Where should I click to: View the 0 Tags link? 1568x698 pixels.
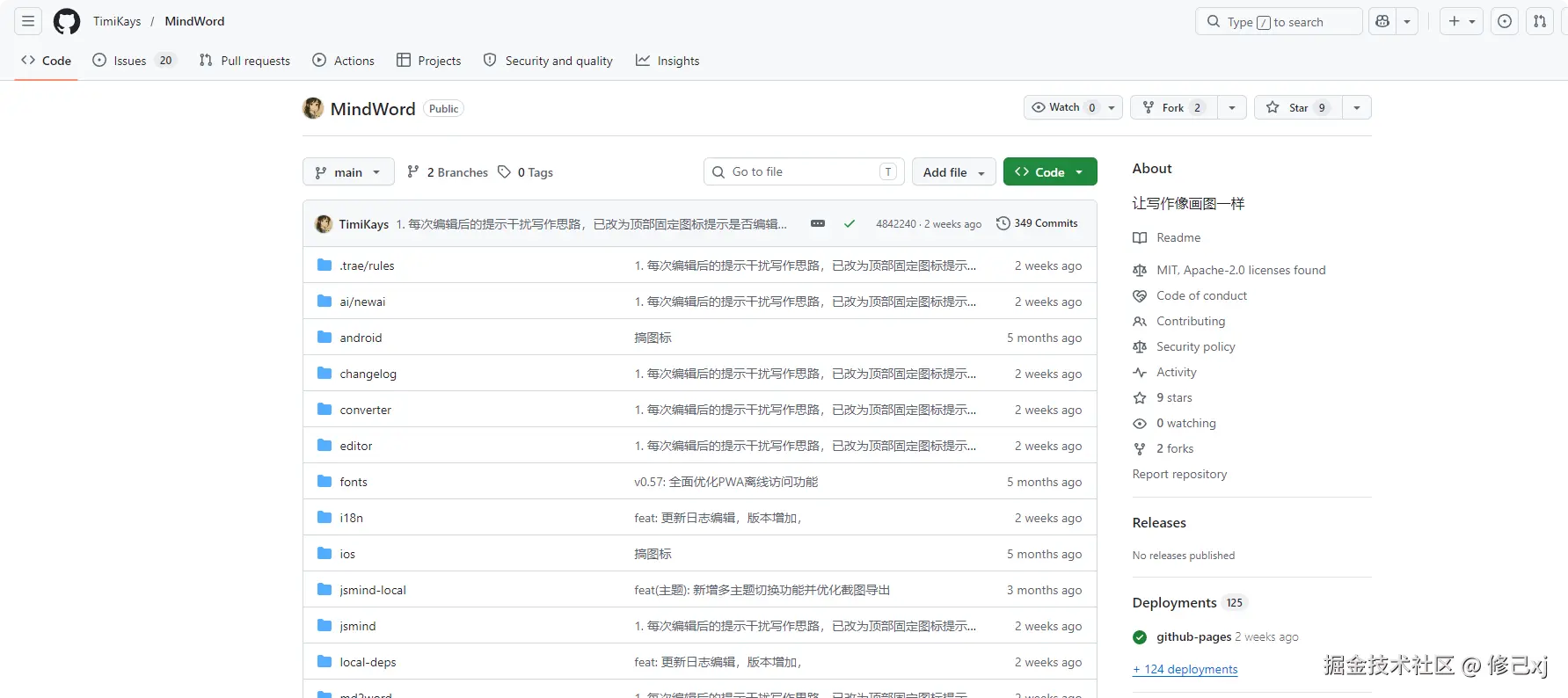(x=526, y=172)
